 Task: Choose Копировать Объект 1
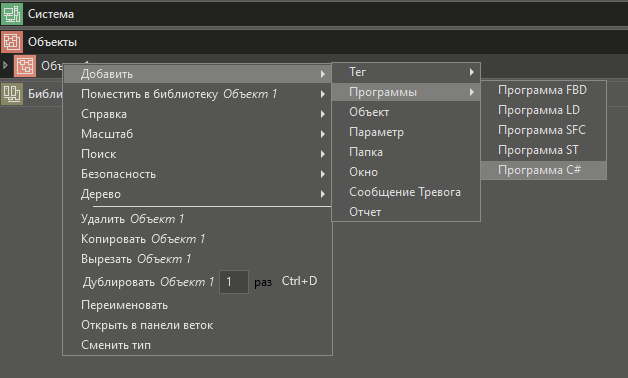197,239
